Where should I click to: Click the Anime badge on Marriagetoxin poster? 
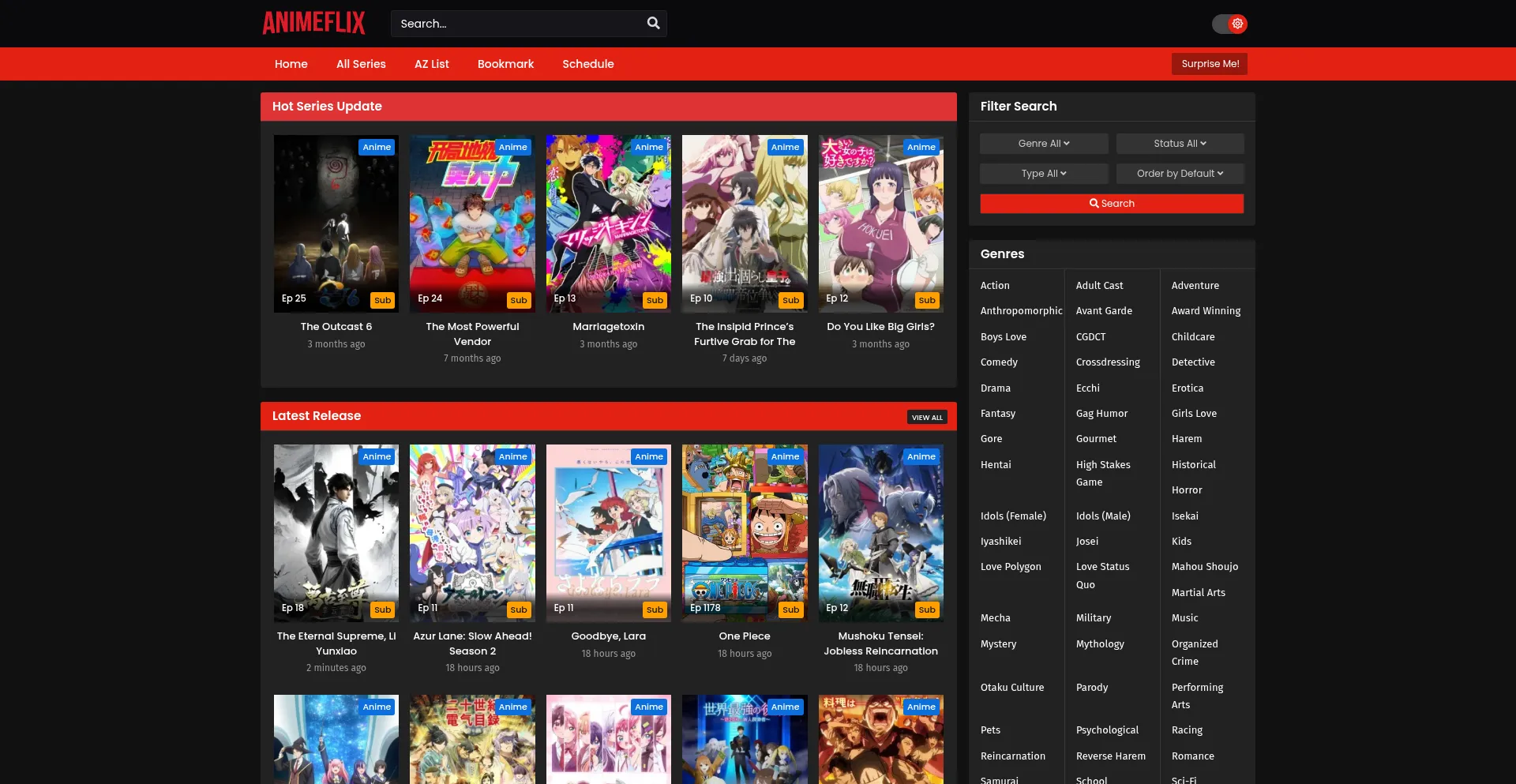[x=649, y=147]
